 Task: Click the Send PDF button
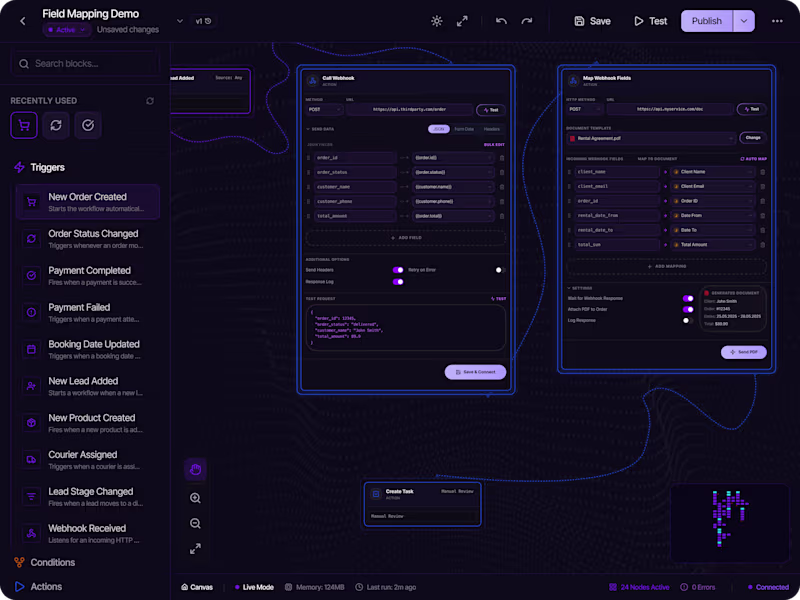pos(743,352)
